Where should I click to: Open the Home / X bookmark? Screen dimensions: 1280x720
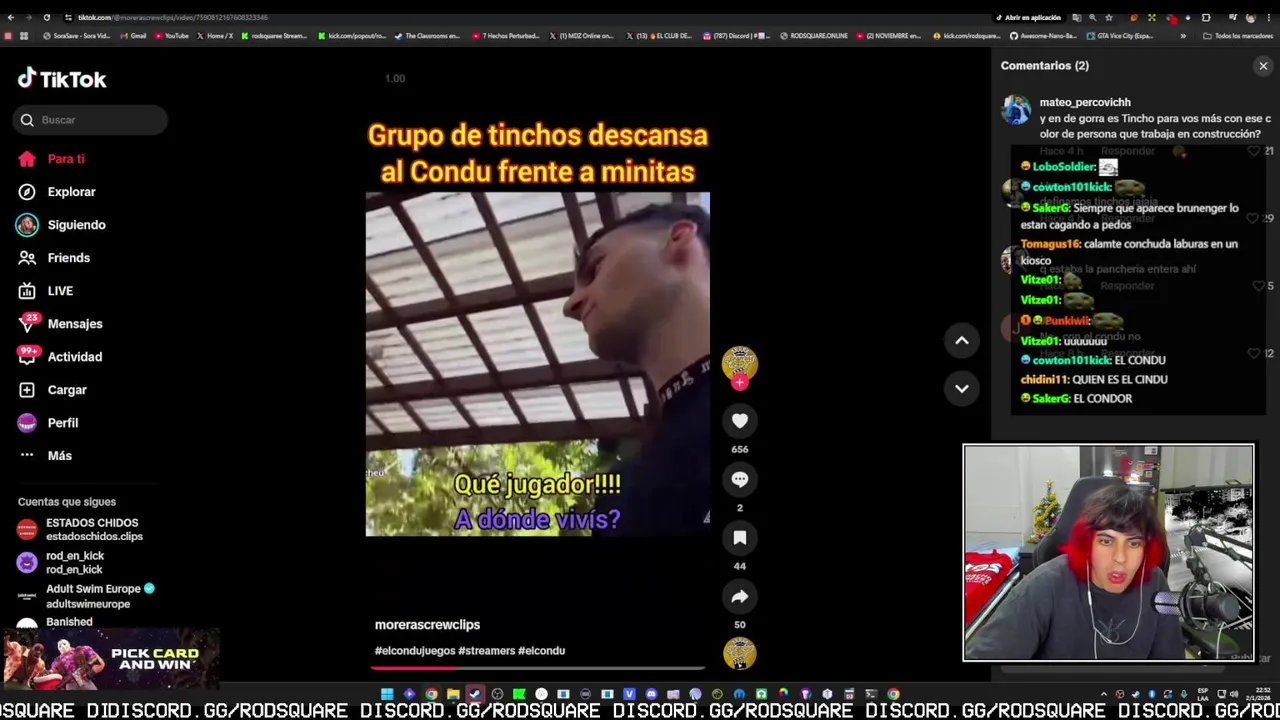215,36
